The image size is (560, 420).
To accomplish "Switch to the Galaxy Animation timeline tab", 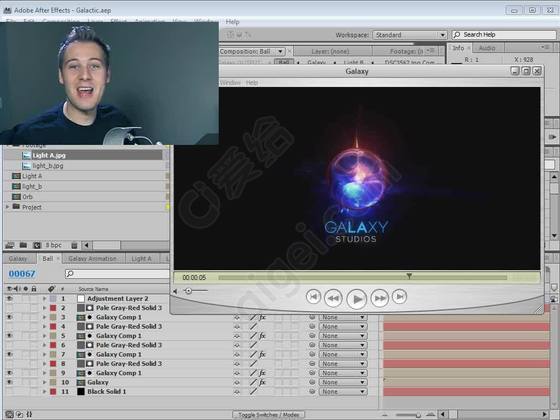I will point(92,259).
